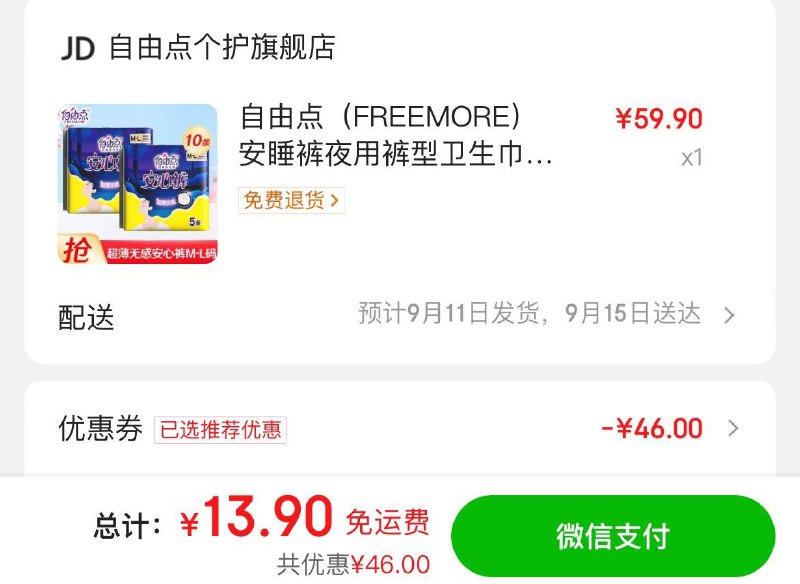Tap the ¥59.90 item price
This screenshot has width=800, height=584.
659,118
